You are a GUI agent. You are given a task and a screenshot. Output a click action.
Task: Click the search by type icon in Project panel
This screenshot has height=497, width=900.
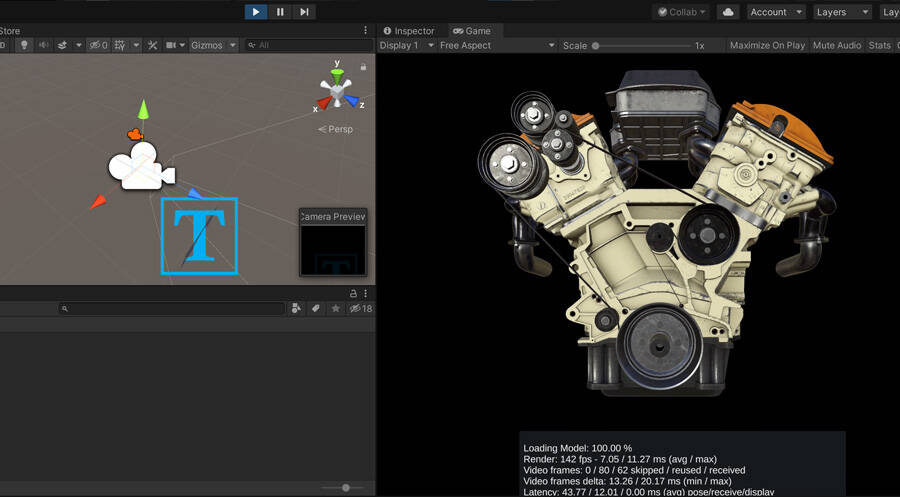tap(296, 309)
